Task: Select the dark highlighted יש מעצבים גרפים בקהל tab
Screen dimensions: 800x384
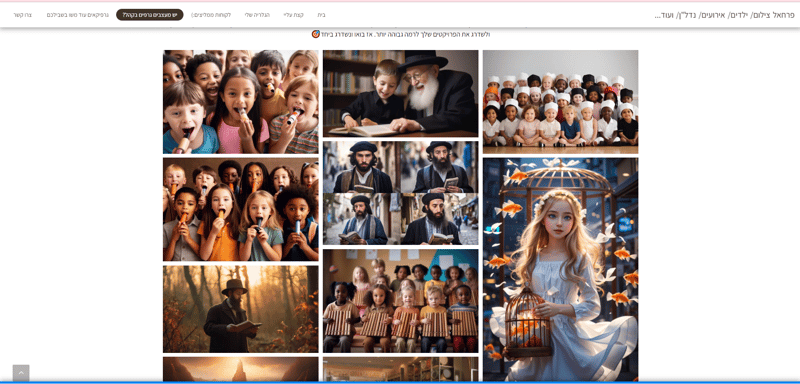Action: coord(149,15)
